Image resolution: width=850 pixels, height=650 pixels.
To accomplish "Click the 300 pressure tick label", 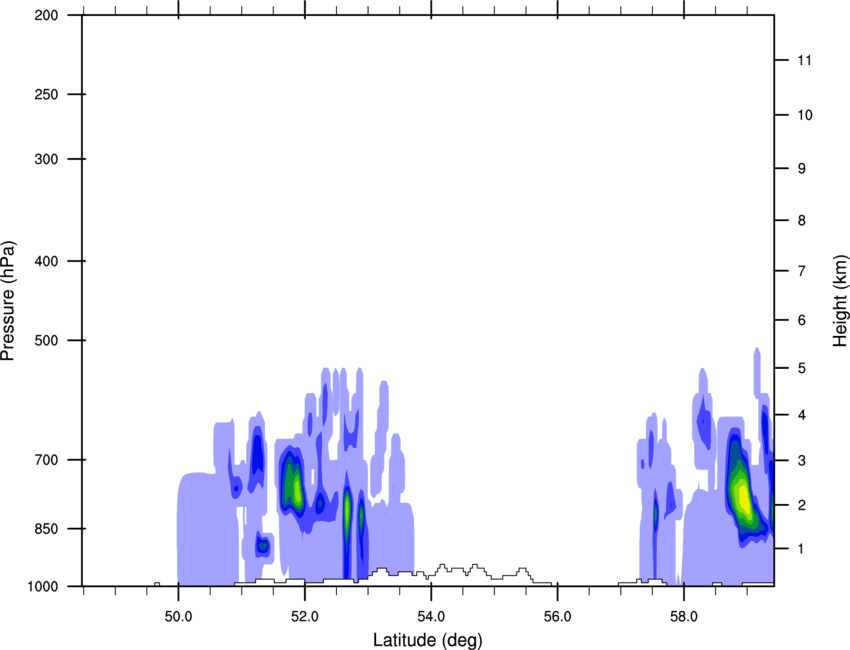I will point(47,159).
